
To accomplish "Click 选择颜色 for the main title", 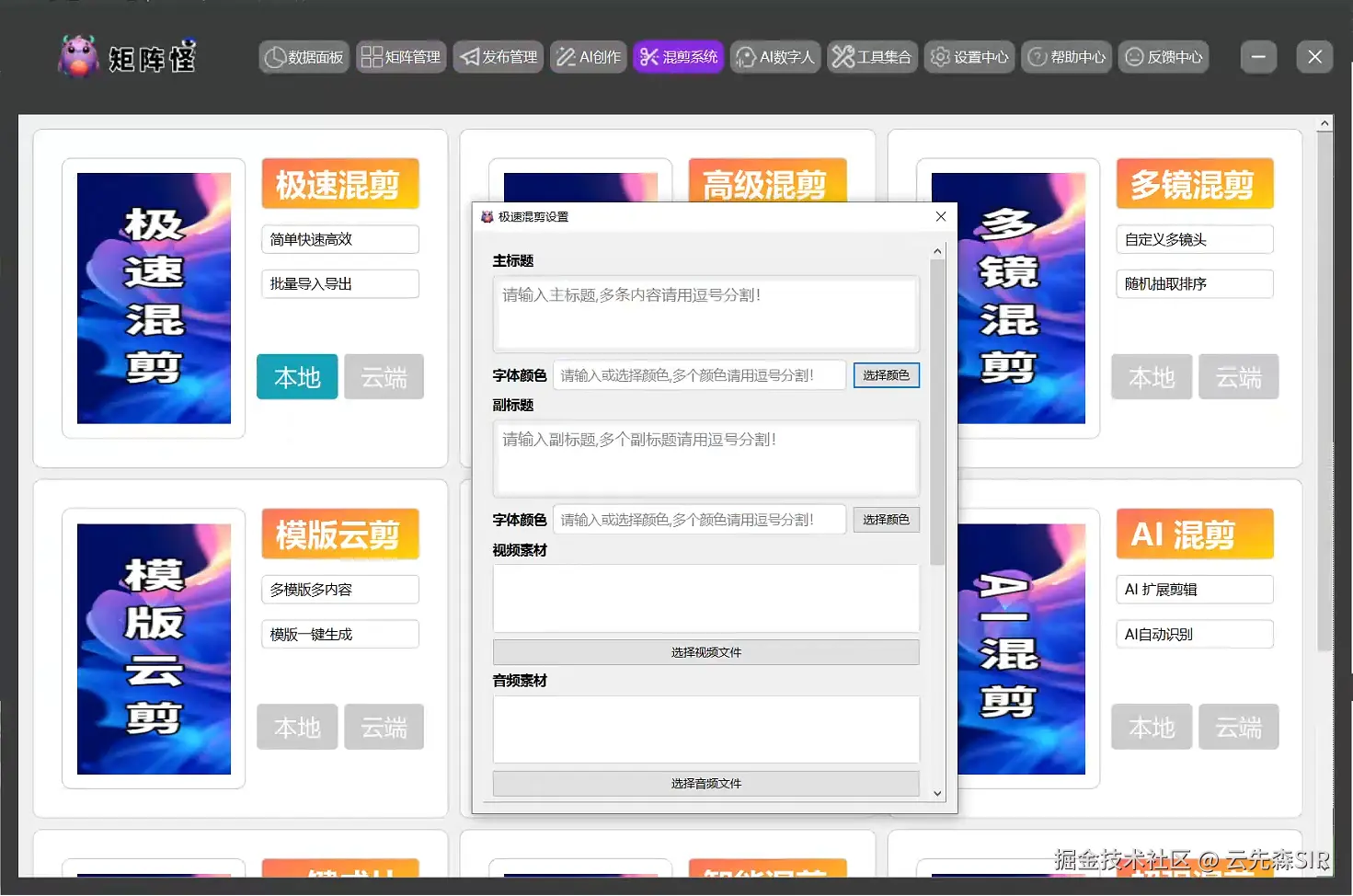I will coord(886,375).
